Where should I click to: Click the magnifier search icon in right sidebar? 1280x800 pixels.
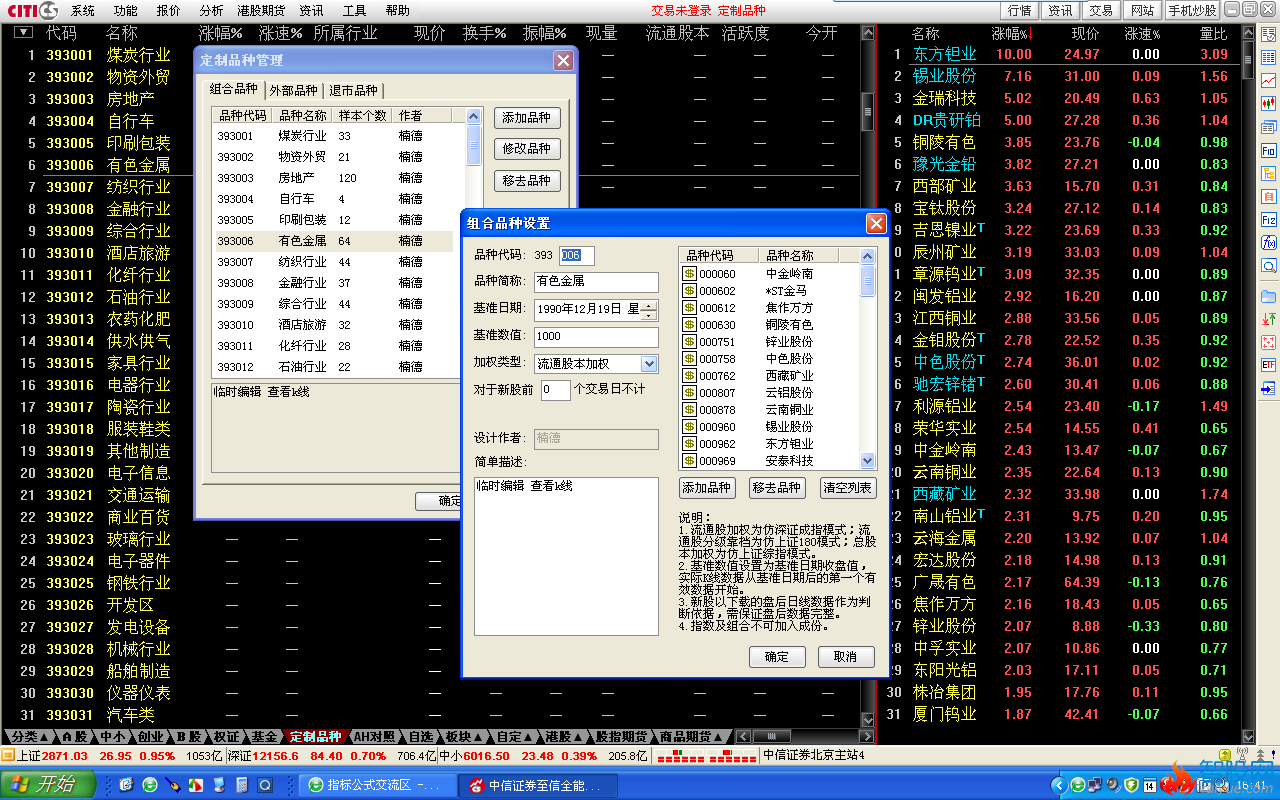(x=1268, y=266)
